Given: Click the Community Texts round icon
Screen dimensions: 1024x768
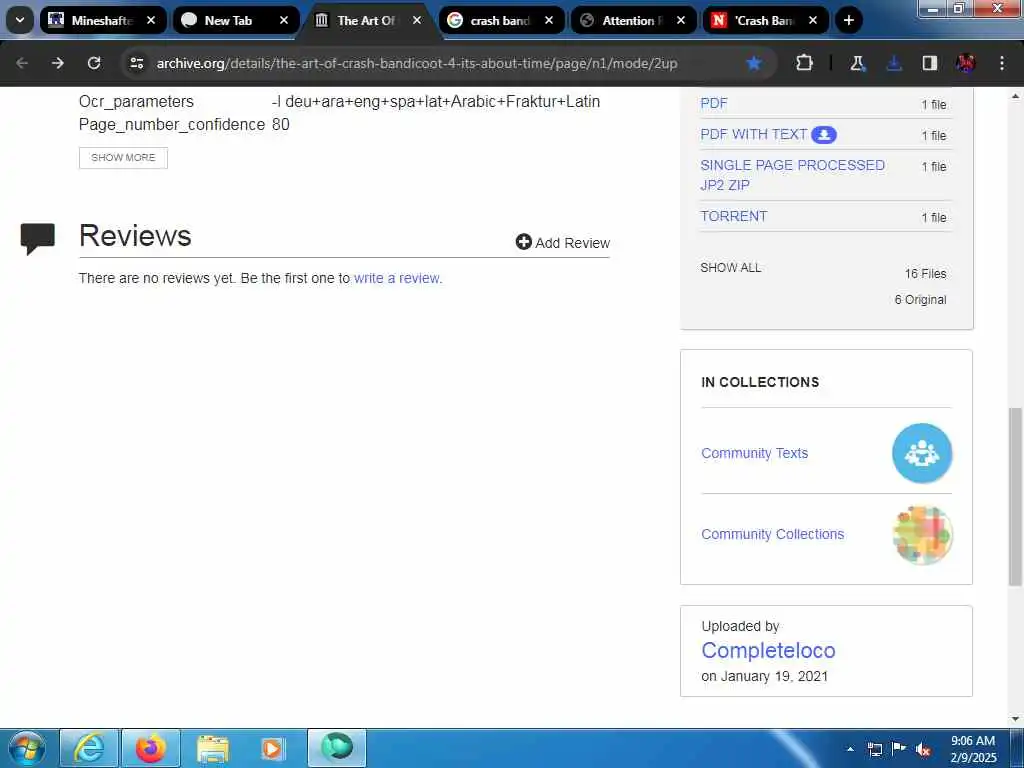Looking at the screenshot, I should (x=922, y=453).
